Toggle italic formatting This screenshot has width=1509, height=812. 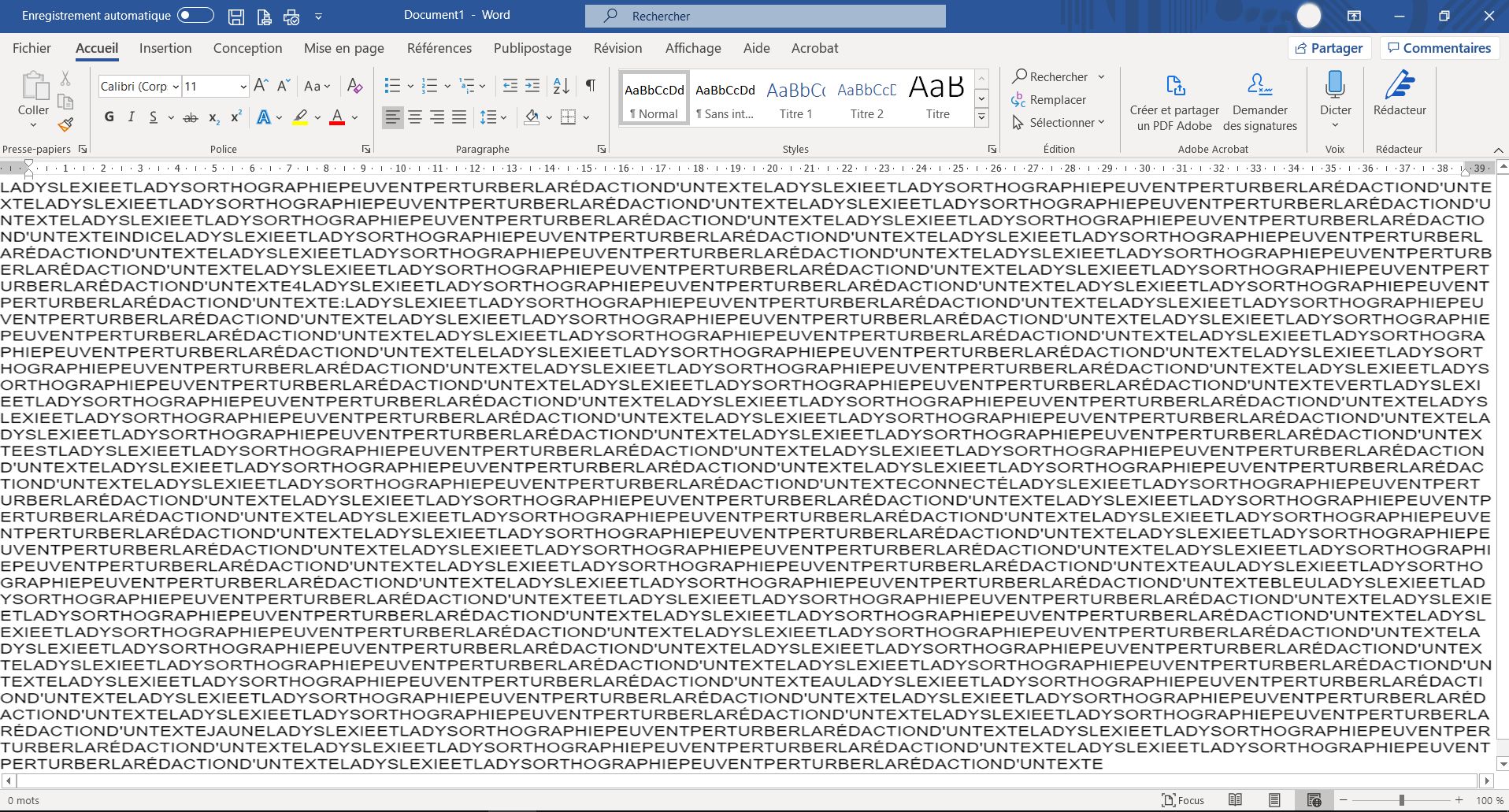coord(131,117)
